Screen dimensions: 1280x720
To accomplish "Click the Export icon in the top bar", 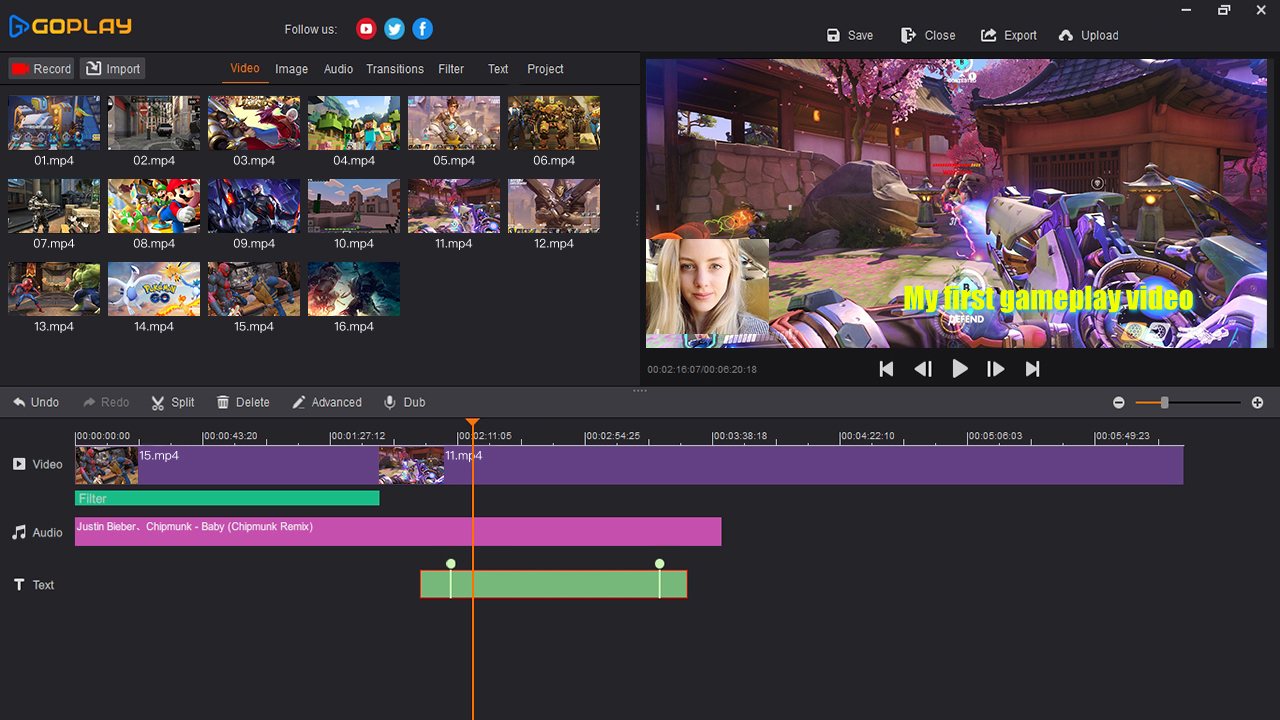I will (1008, 35).
